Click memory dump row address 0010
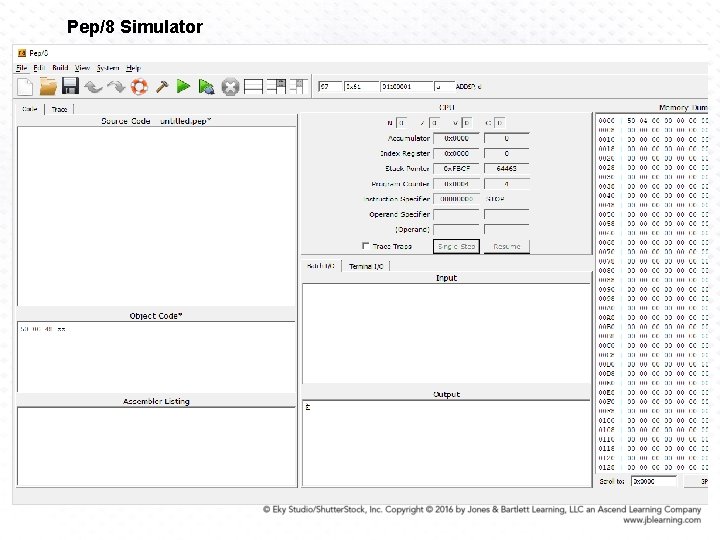The height and width of the screenshot is (540, 720). 606,139
